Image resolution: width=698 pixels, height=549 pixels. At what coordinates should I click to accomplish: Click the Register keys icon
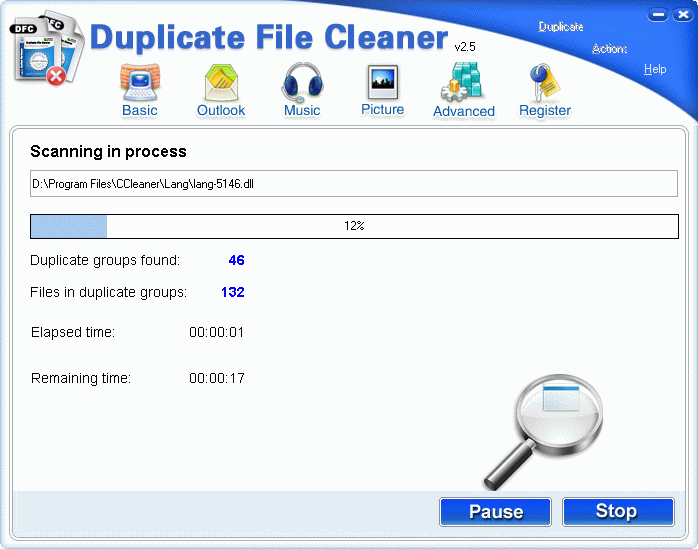click(x=544, y=82)
